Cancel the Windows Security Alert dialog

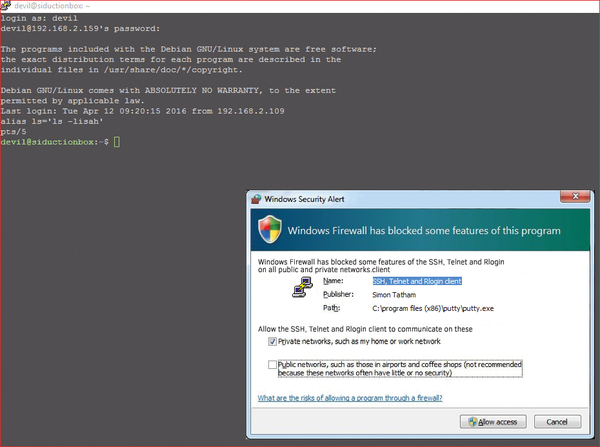point(558,422)
